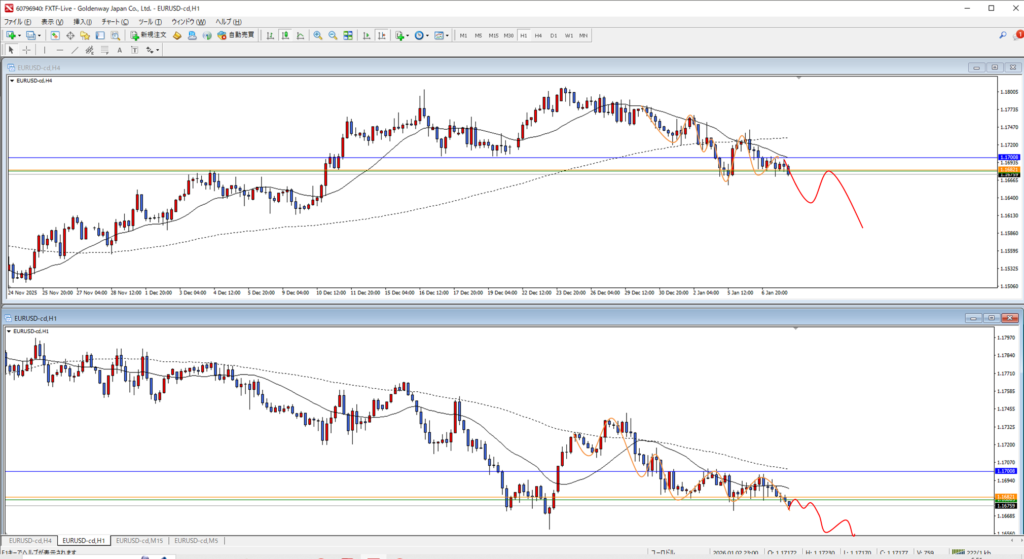Screen dimensions: 1024x559
Task: Select the M5 timeframe button
Action: (x=479, y=35)
